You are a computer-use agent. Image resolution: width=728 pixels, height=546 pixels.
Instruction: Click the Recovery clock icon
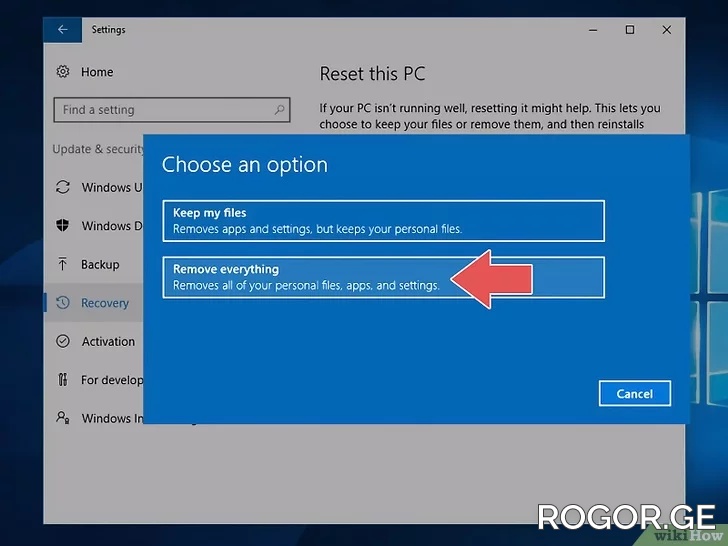pyautogui.click(x=63, y=303)
